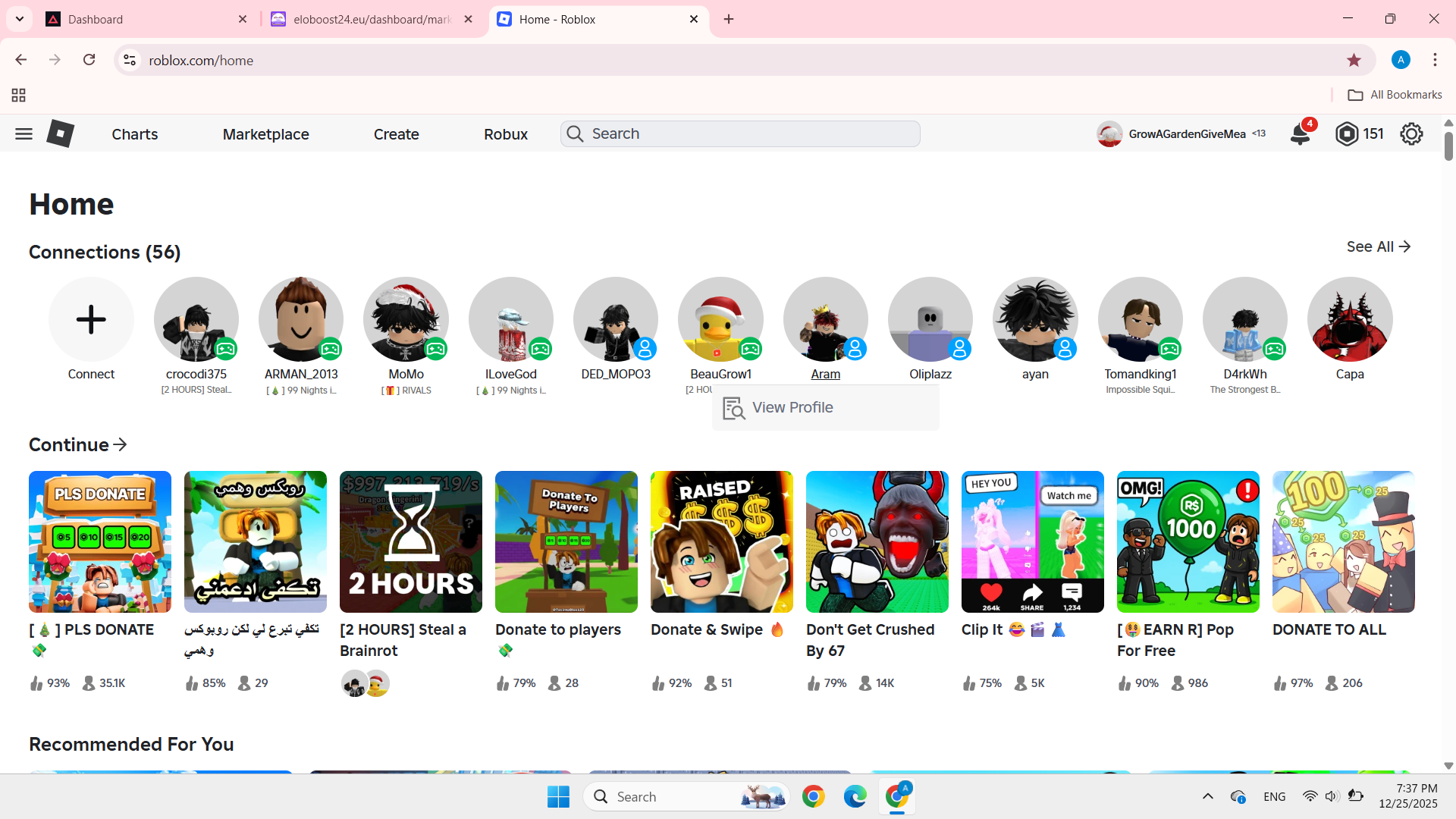Open crocodi375's avatar
Screen dimensions: 1456x819
tap(196, 319)
